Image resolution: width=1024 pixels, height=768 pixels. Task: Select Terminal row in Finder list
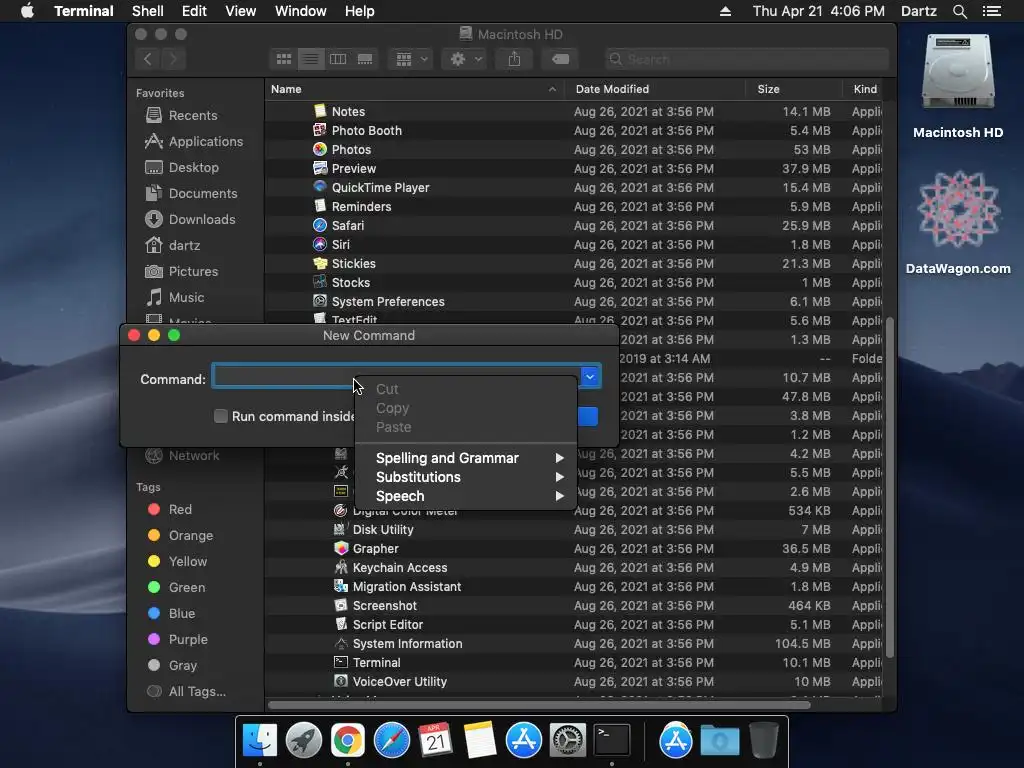(x=573, y=662)
